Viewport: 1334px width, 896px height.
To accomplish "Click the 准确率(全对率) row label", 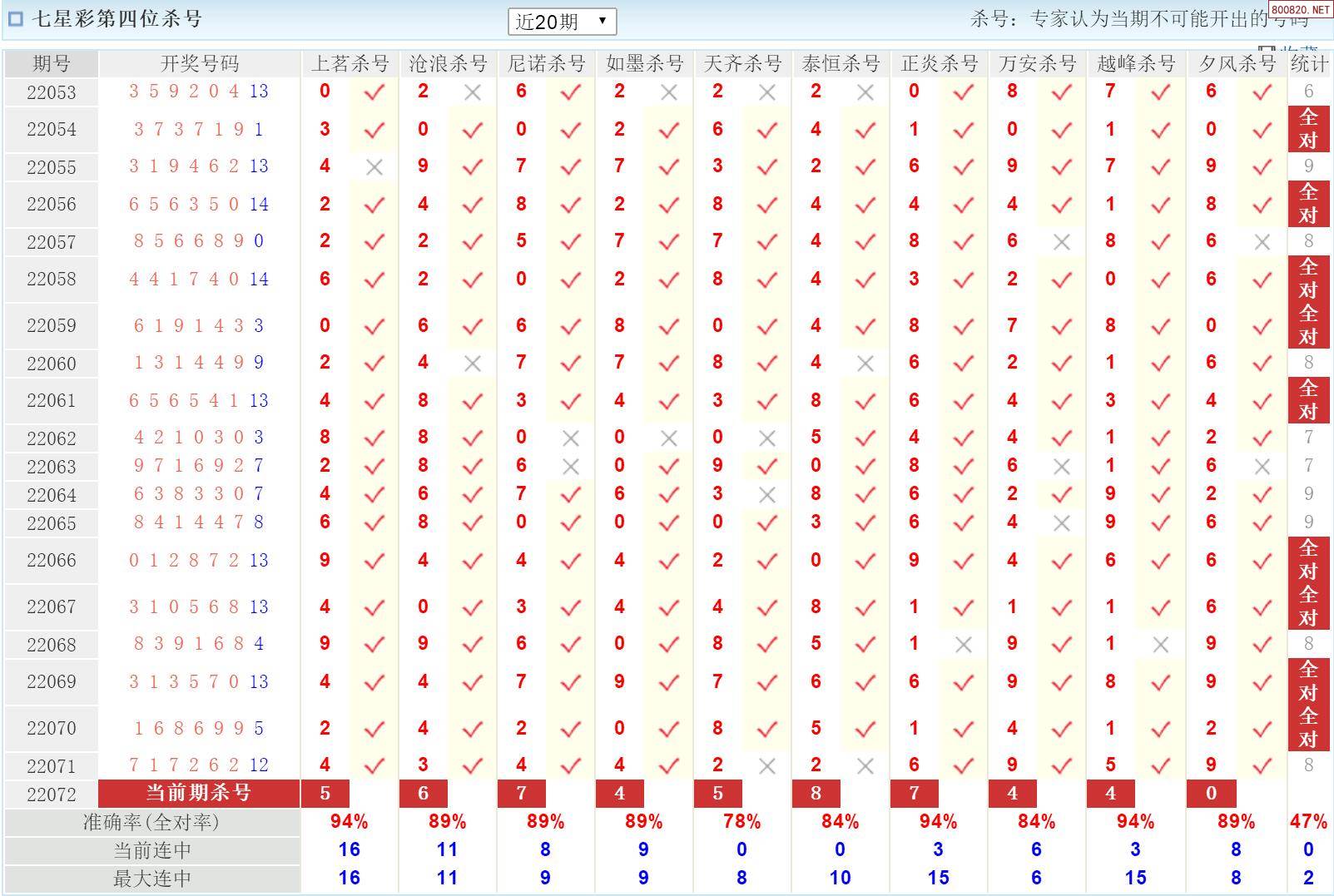I will (151, 823).
